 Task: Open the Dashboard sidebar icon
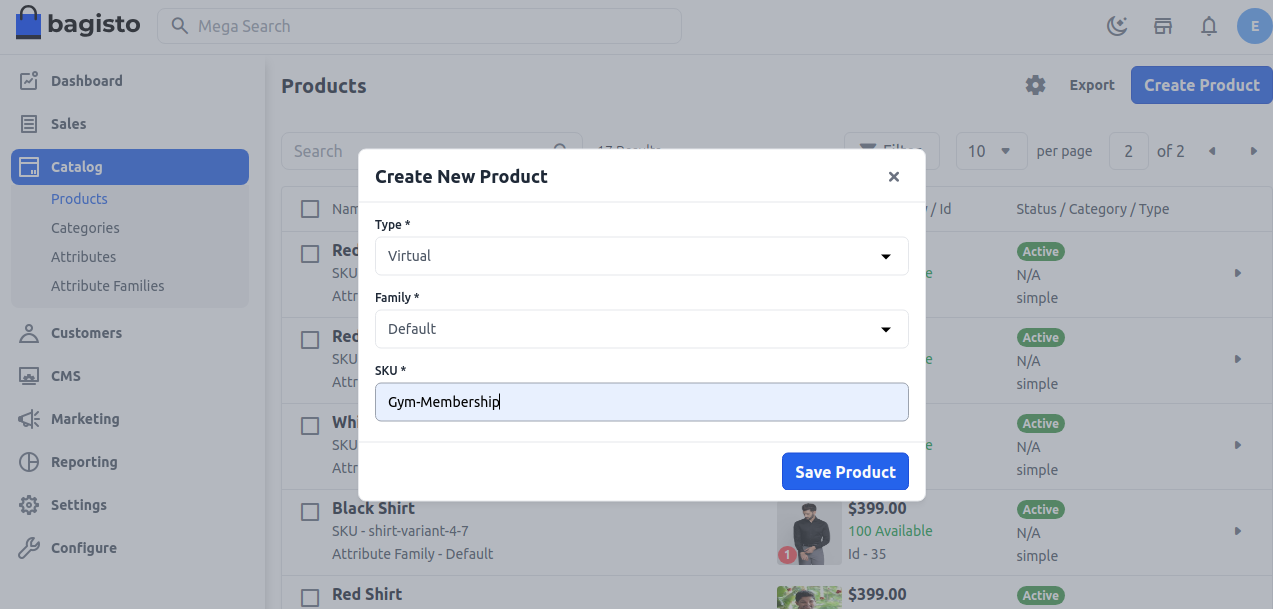click(28, 80)
